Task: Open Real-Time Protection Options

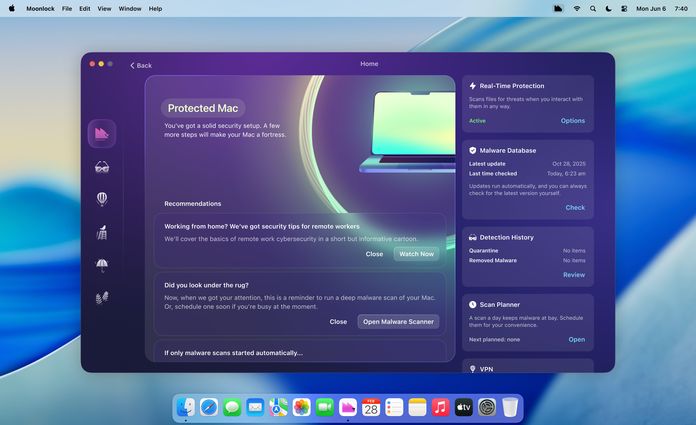Action: click(573, 121)
